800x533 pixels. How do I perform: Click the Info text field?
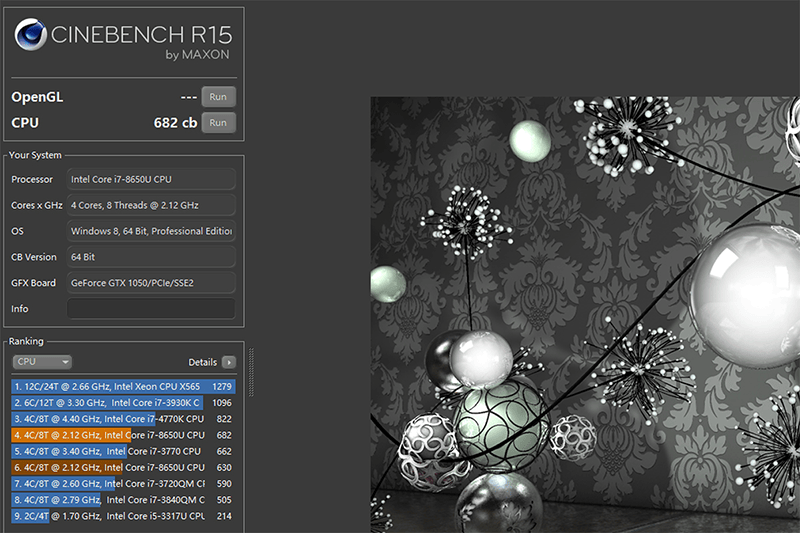pyautogui.click(x=151, y=309)
